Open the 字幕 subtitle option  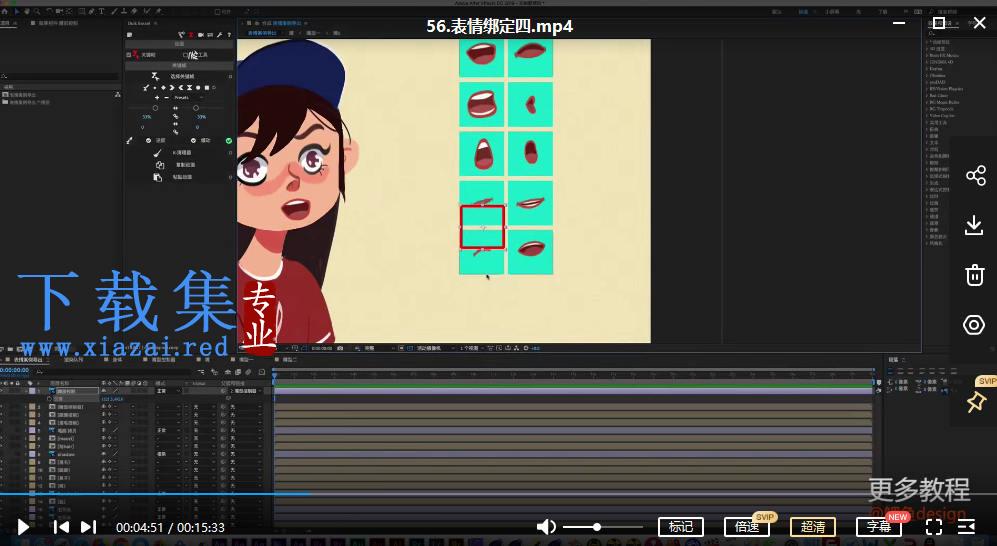[879, 527]
